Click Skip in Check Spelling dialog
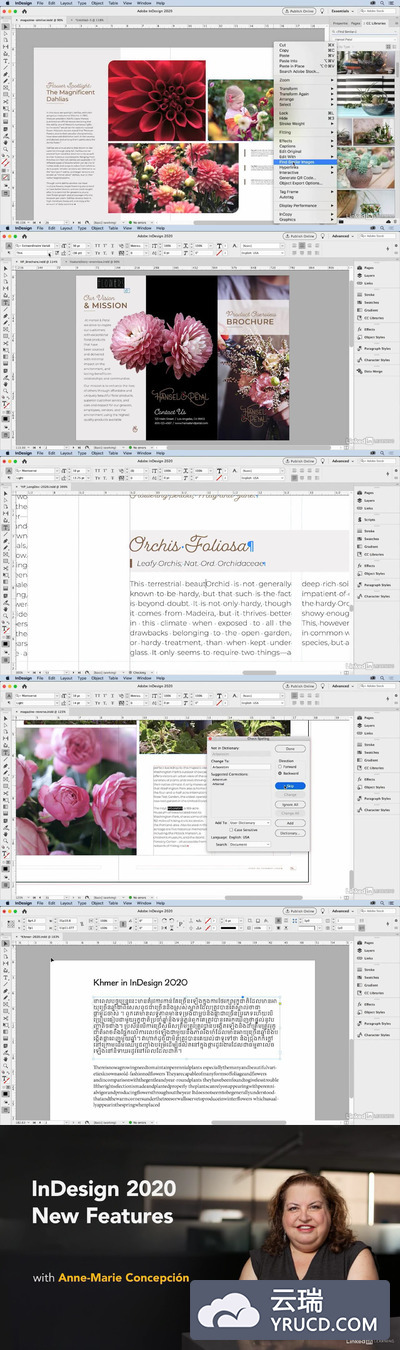The height and width of the screenshot is (1350, 400). [290, 786]
